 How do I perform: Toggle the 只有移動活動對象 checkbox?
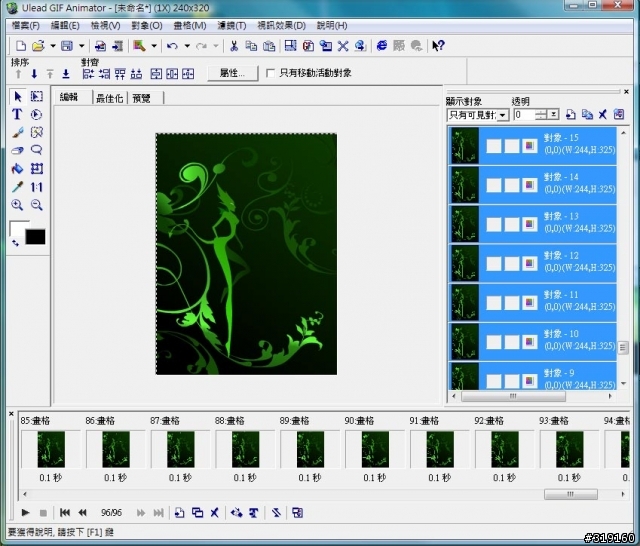(270, 73)
